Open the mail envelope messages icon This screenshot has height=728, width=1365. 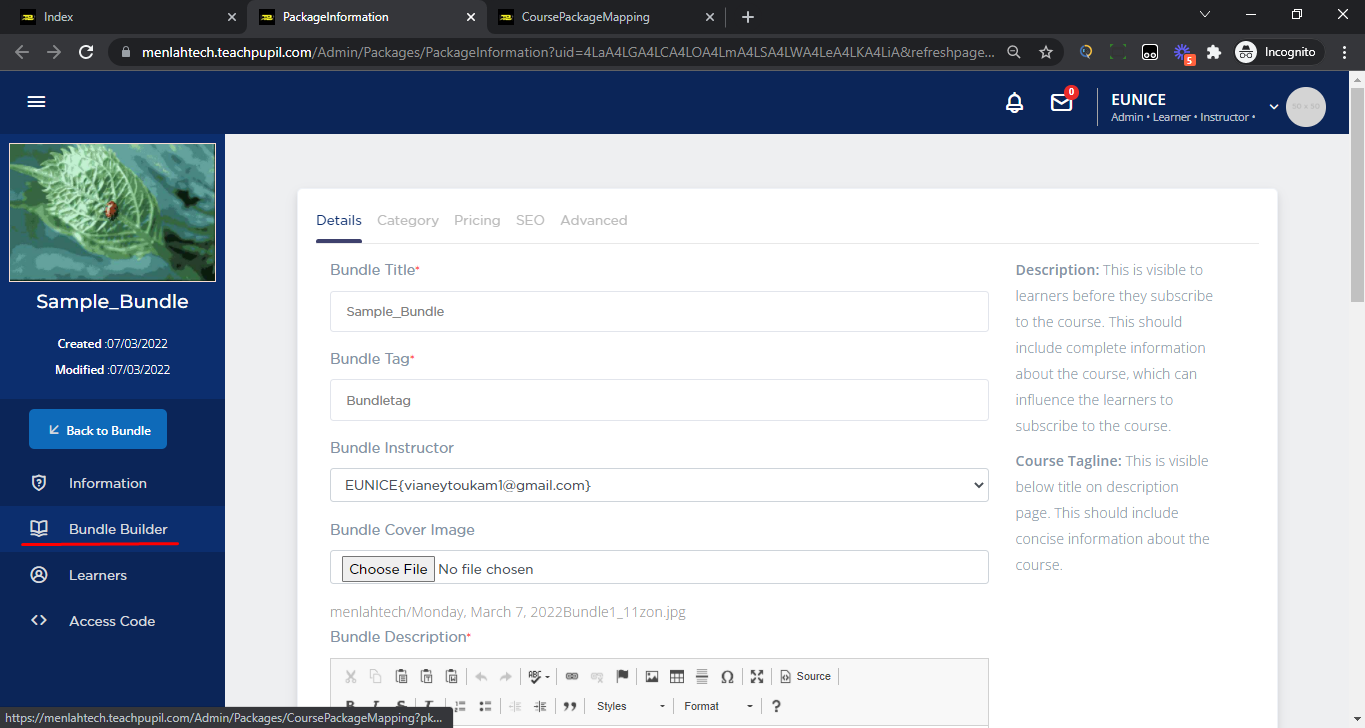click(1061, 103)
